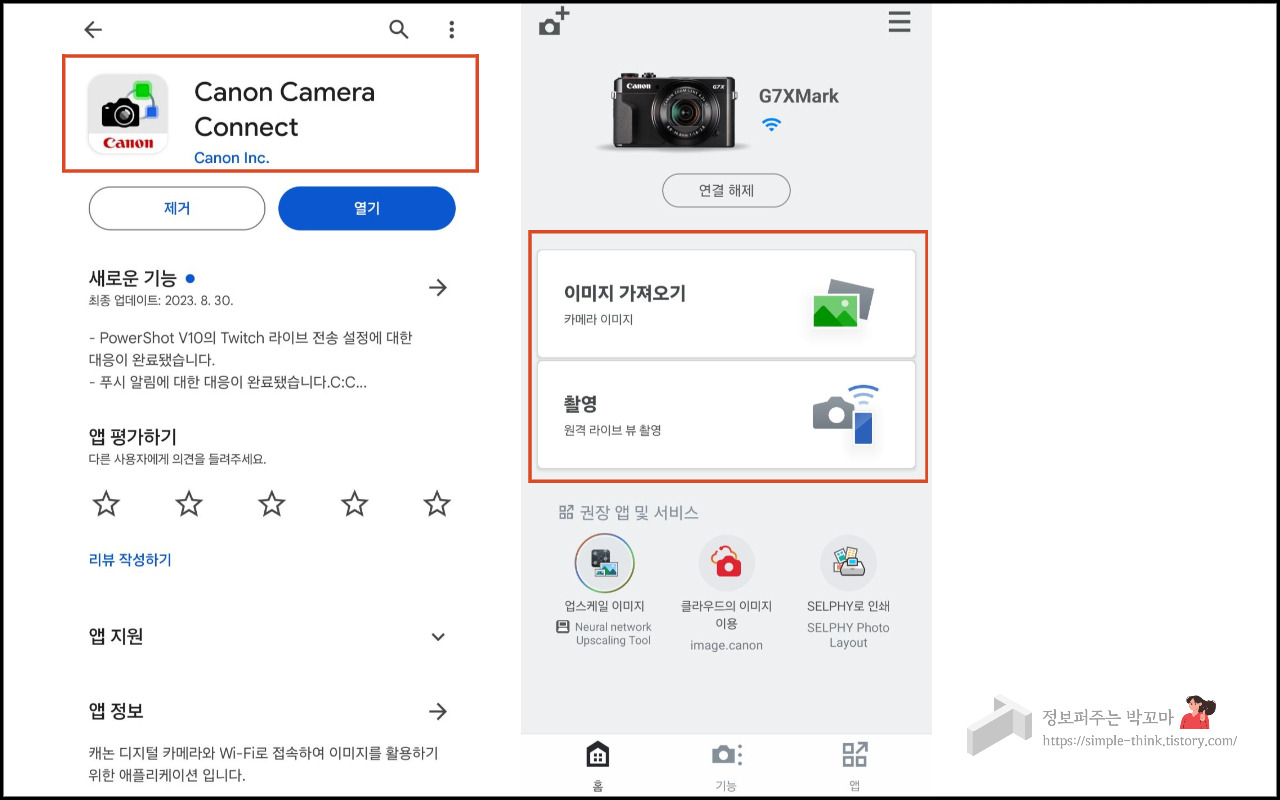Switch to the 홈 tab
Viewport: 1280px width, 800px height.
click(x=597, y=764)
